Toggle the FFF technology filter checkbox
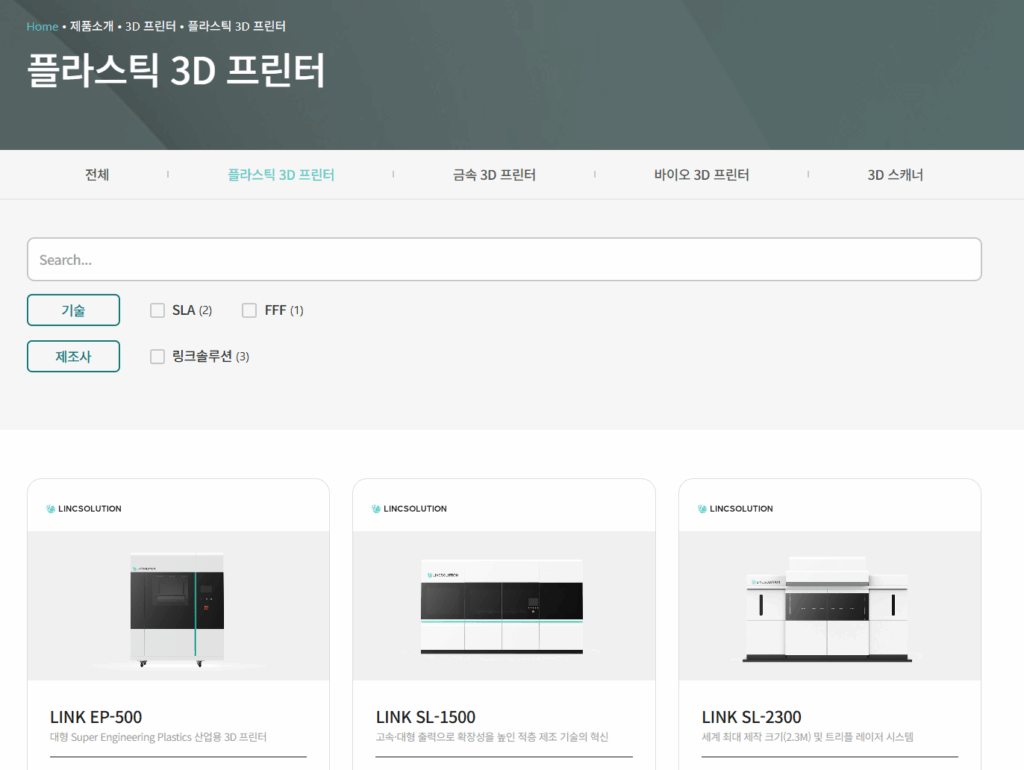1024x770 pixels. [249, 311]
